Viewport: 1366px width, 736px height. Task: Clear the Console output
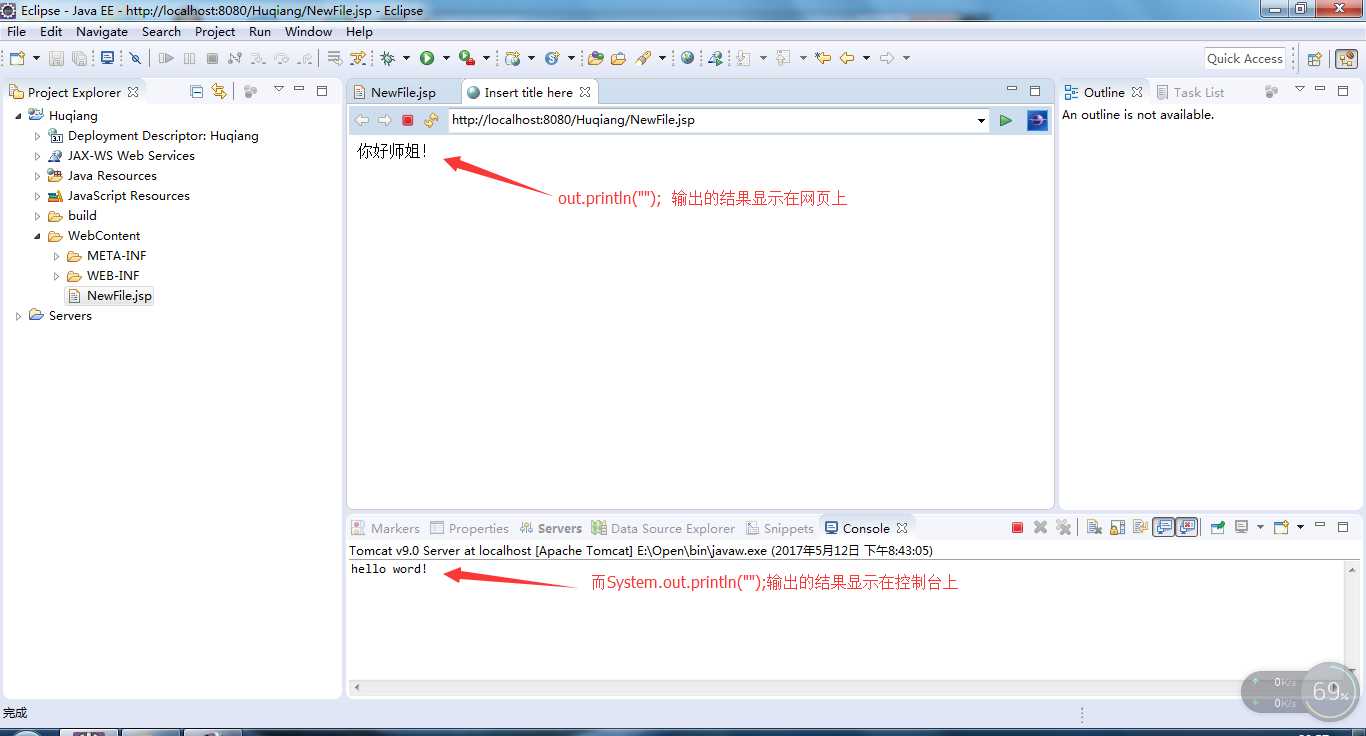1094,527
